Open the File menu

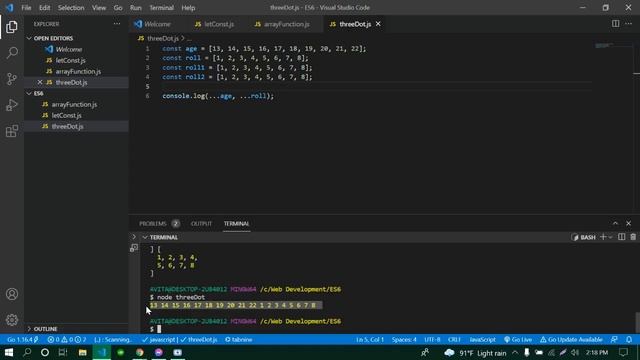[x=26, y=8]
